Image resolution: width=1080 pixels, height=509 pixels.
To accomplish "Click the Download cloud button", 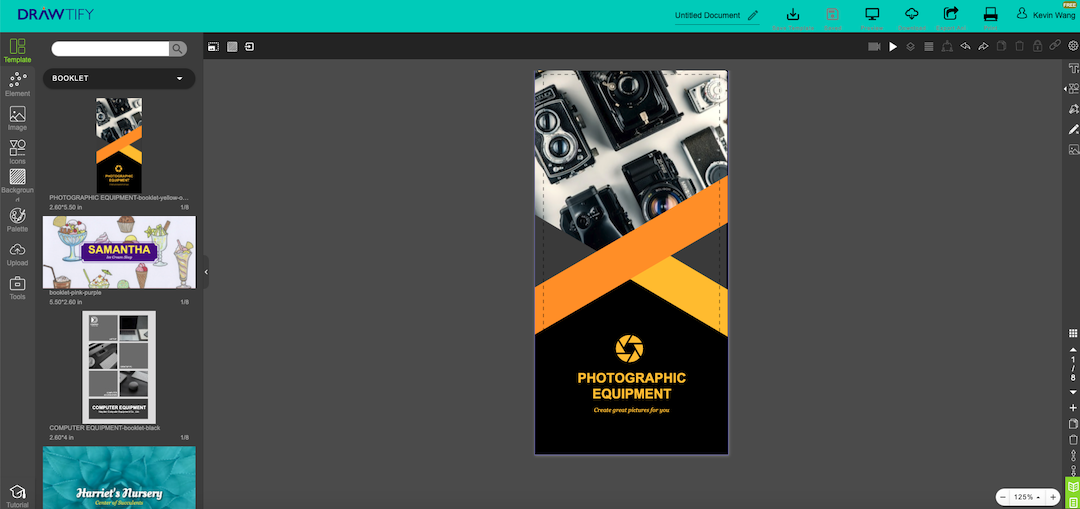I will coord(911,19).
